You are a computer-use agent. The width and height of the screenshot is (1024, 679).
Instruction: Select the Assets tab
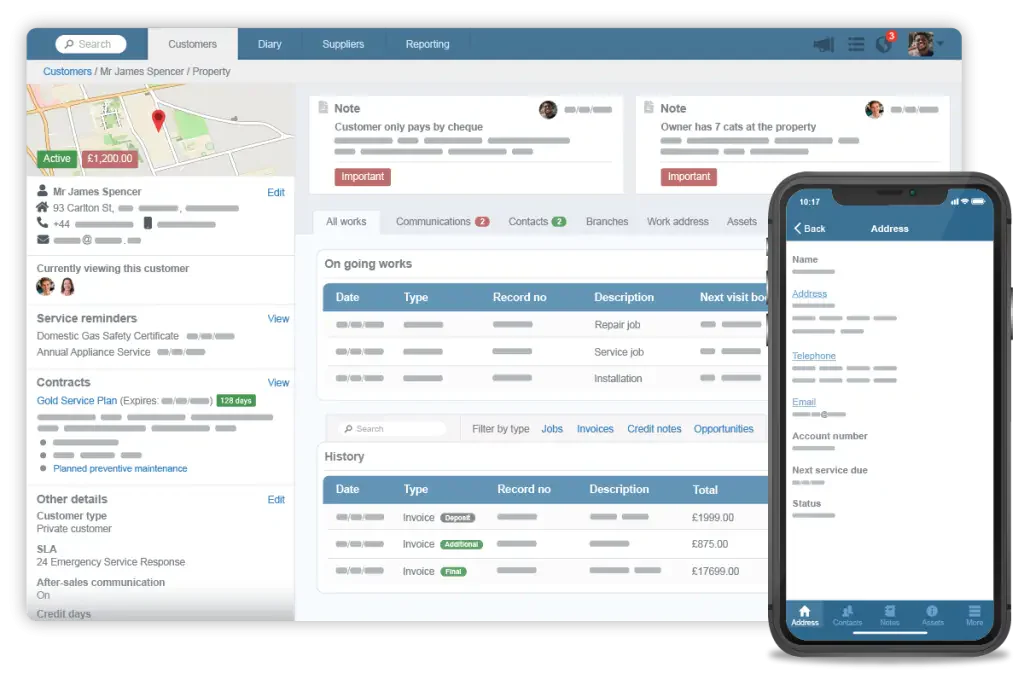741,222
